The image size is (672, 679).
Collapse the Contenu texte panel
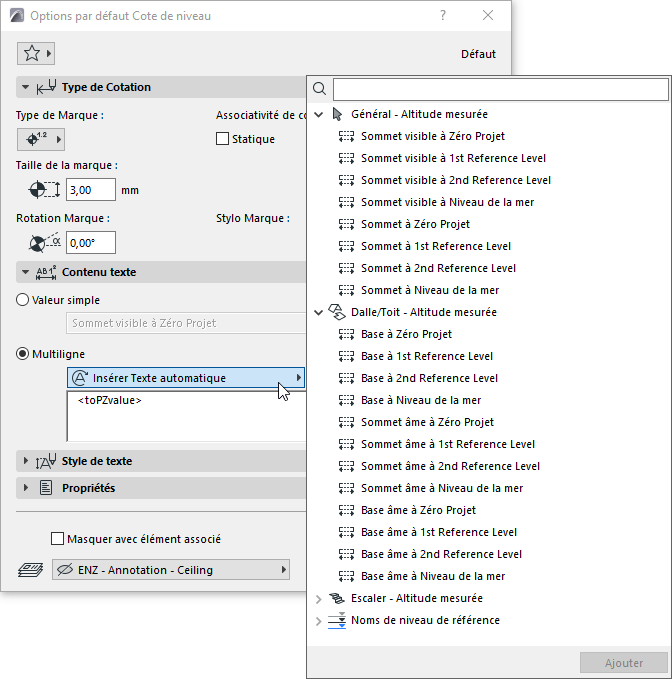click(x=26, y=272)
